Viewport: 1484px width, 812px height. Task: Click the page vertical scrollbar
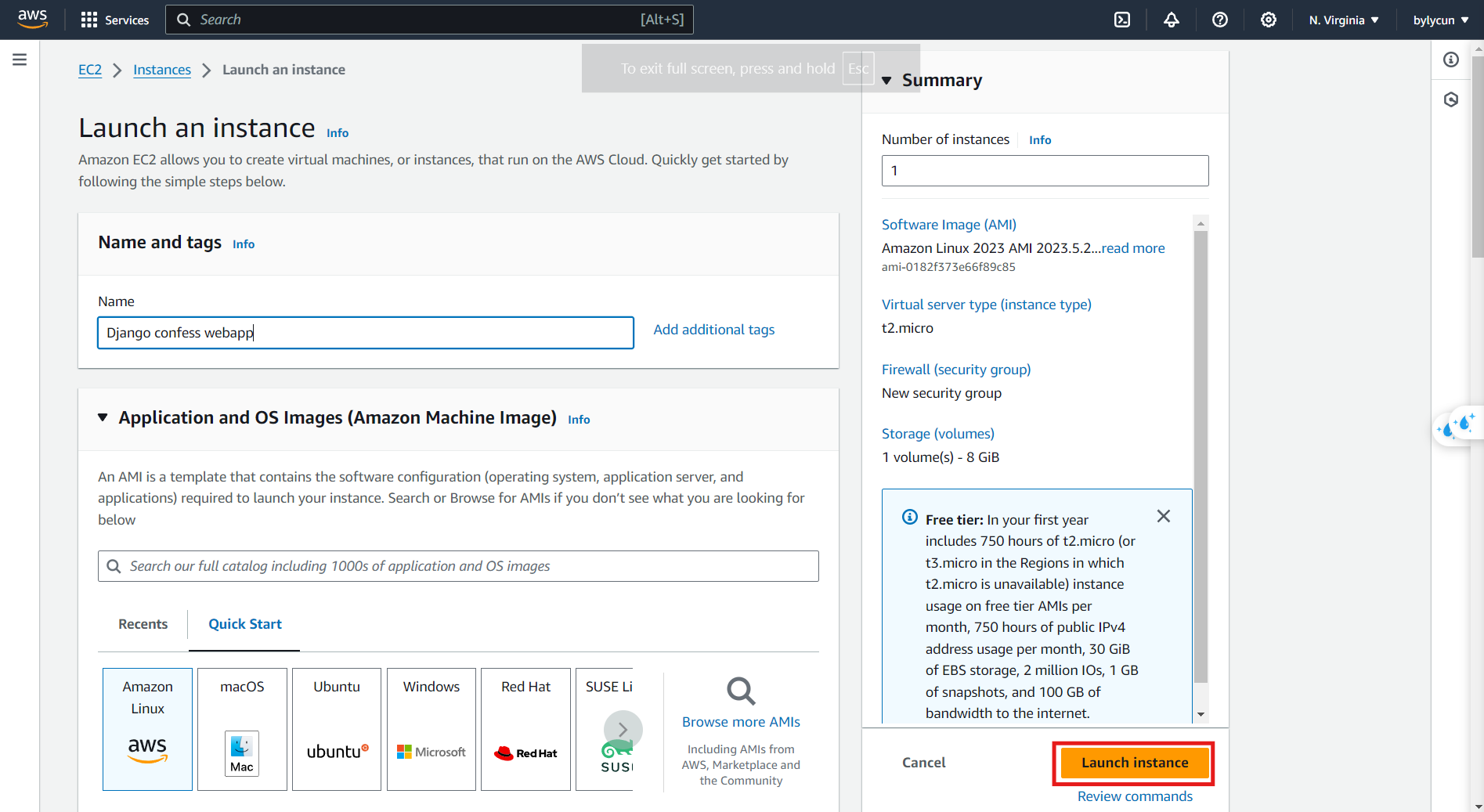coord(1478,157)
